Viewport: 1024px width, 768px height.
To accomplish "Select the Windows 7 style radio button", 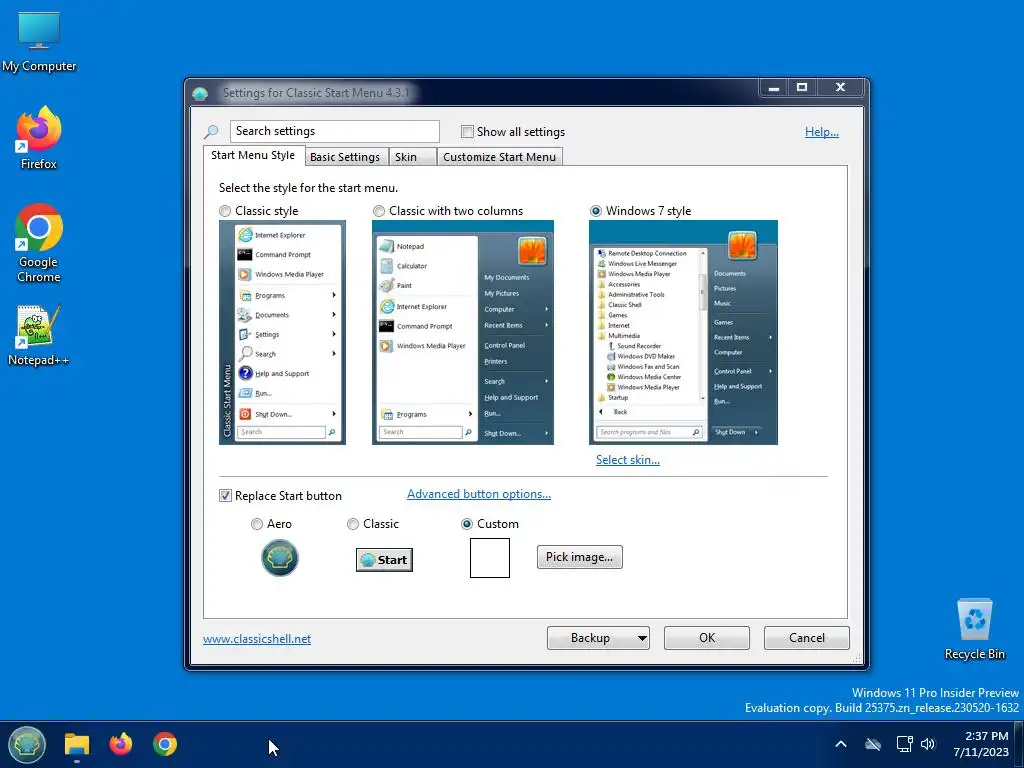I will click(x=596, y=211).
